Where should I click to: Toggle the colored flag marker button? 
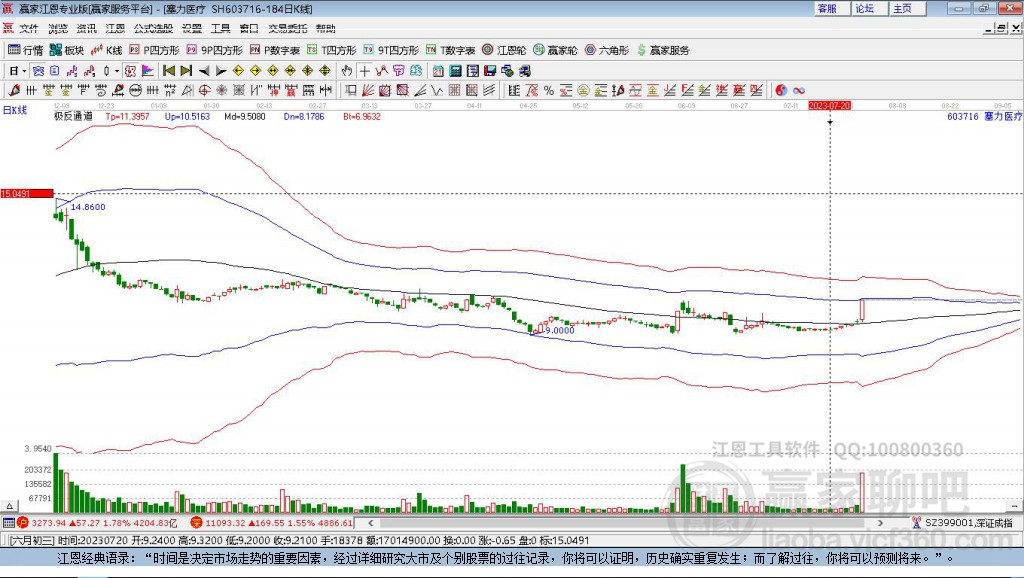(x=148, y=71)
